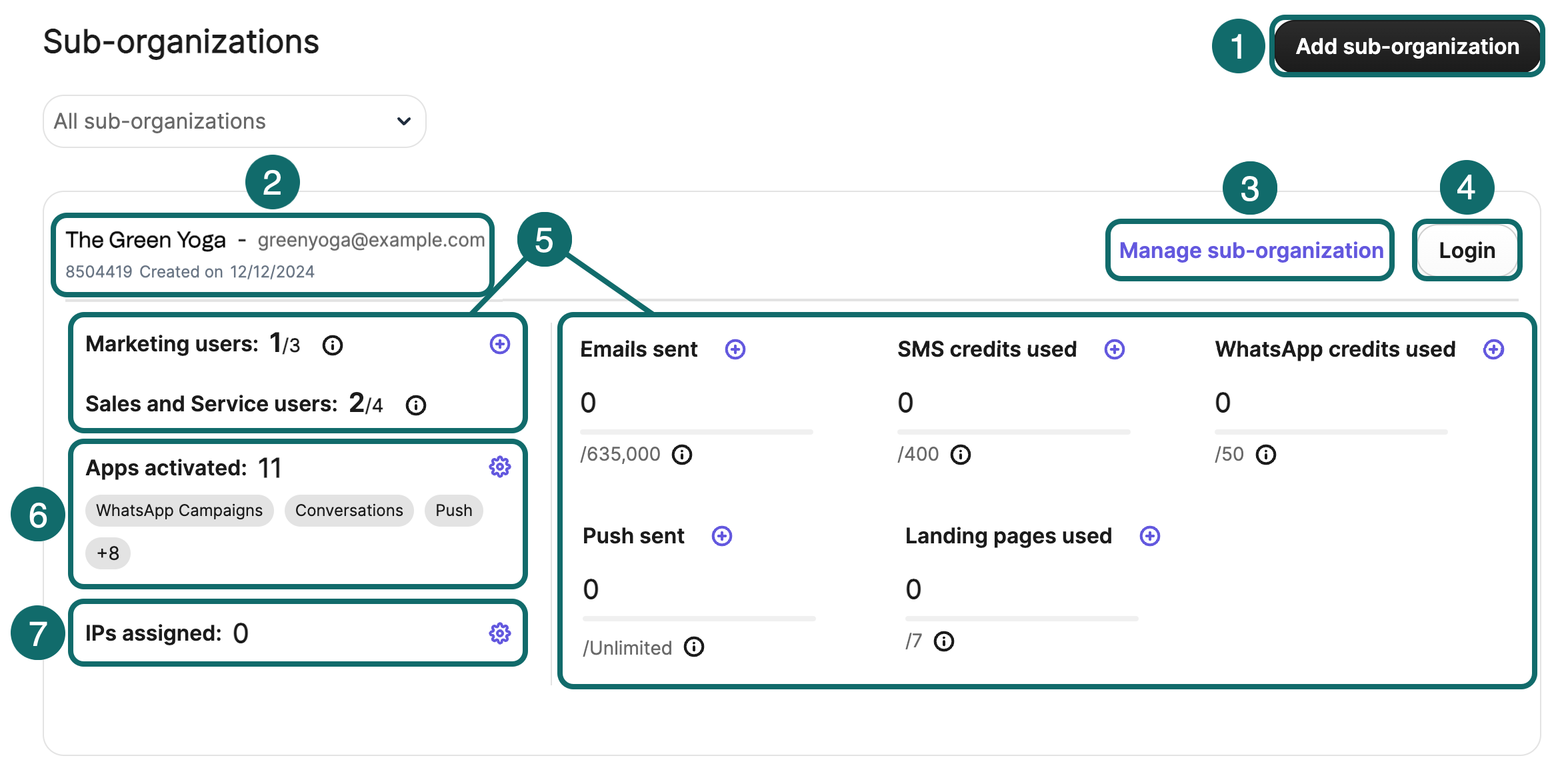The width and height of the screenshot is (1564, 784).
Task: Click the Sales and Service users: 2/4 label
Action: point(234,404)
